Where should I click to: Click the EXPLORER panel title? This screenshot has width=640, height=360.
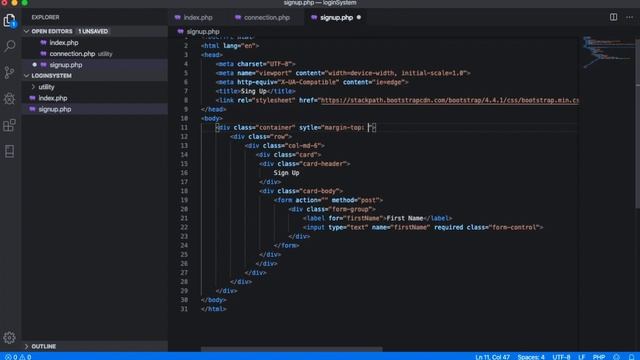45,18
